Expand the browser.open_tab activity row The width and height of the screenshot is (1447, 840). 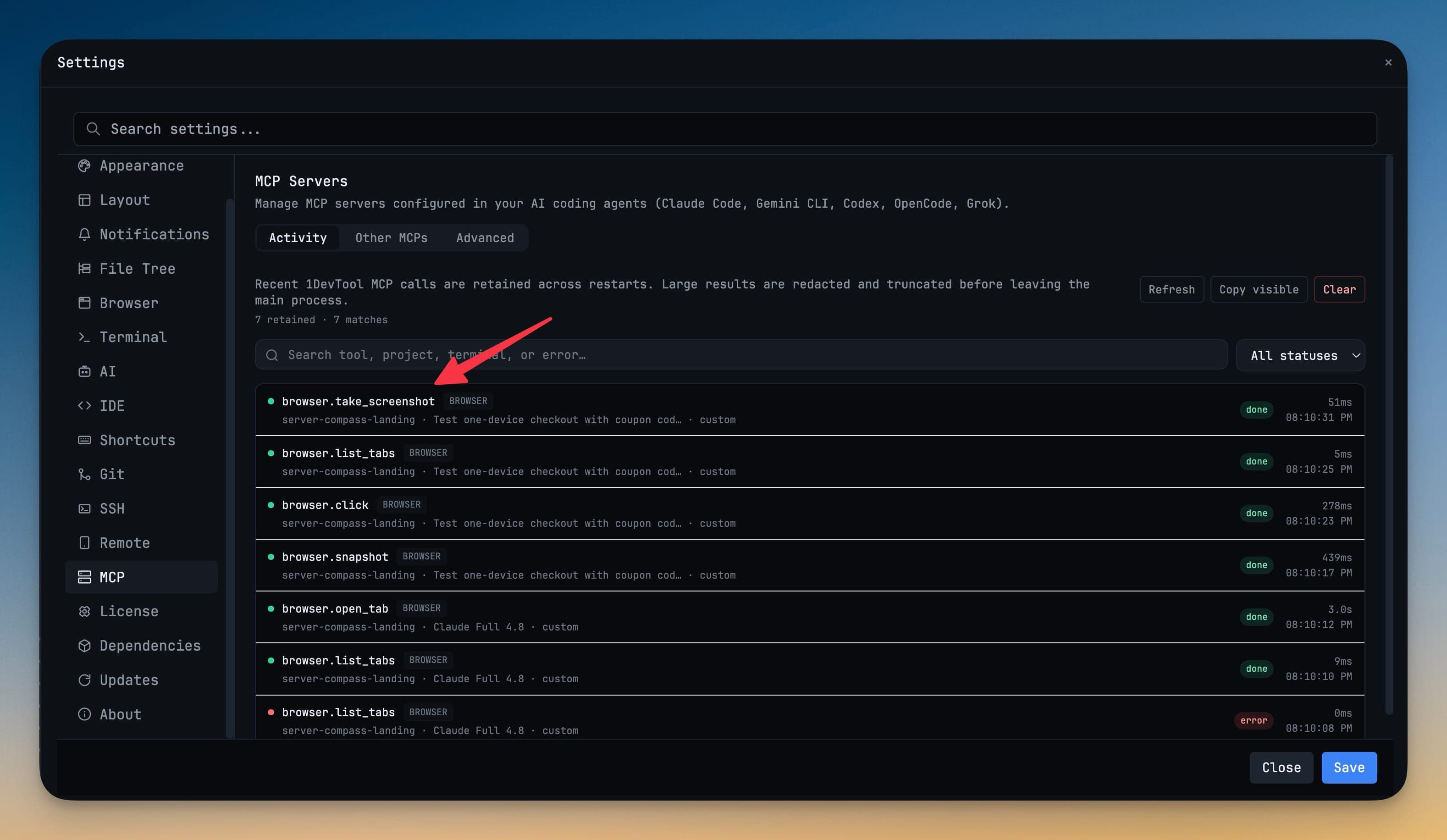[x=810, y=617]
